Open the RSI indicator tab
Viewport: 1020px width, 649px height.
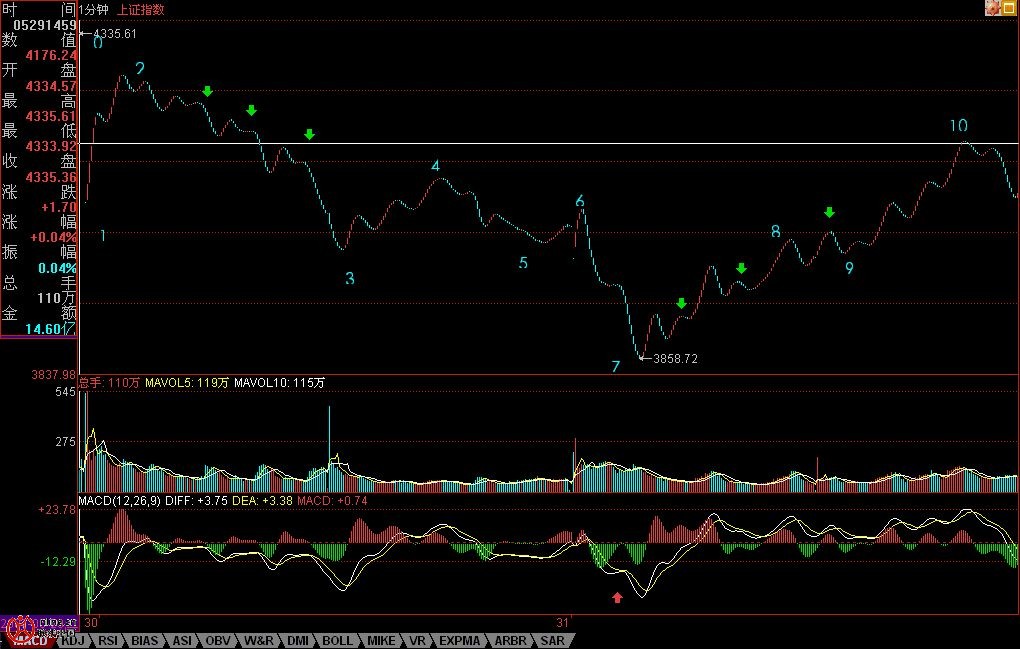[x=108, y=640]
